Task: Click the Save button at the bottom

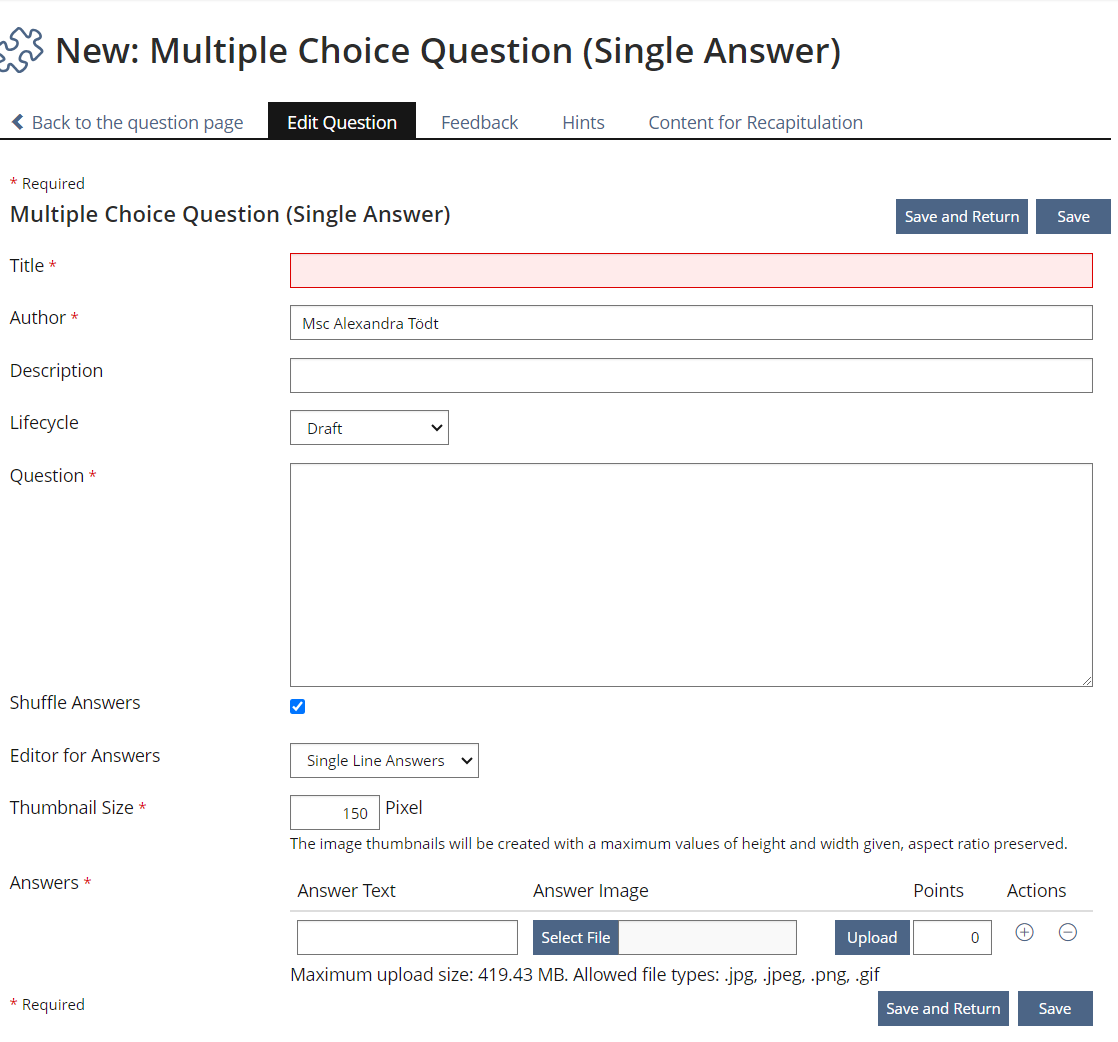Action: click(x=1055, y=1008)
